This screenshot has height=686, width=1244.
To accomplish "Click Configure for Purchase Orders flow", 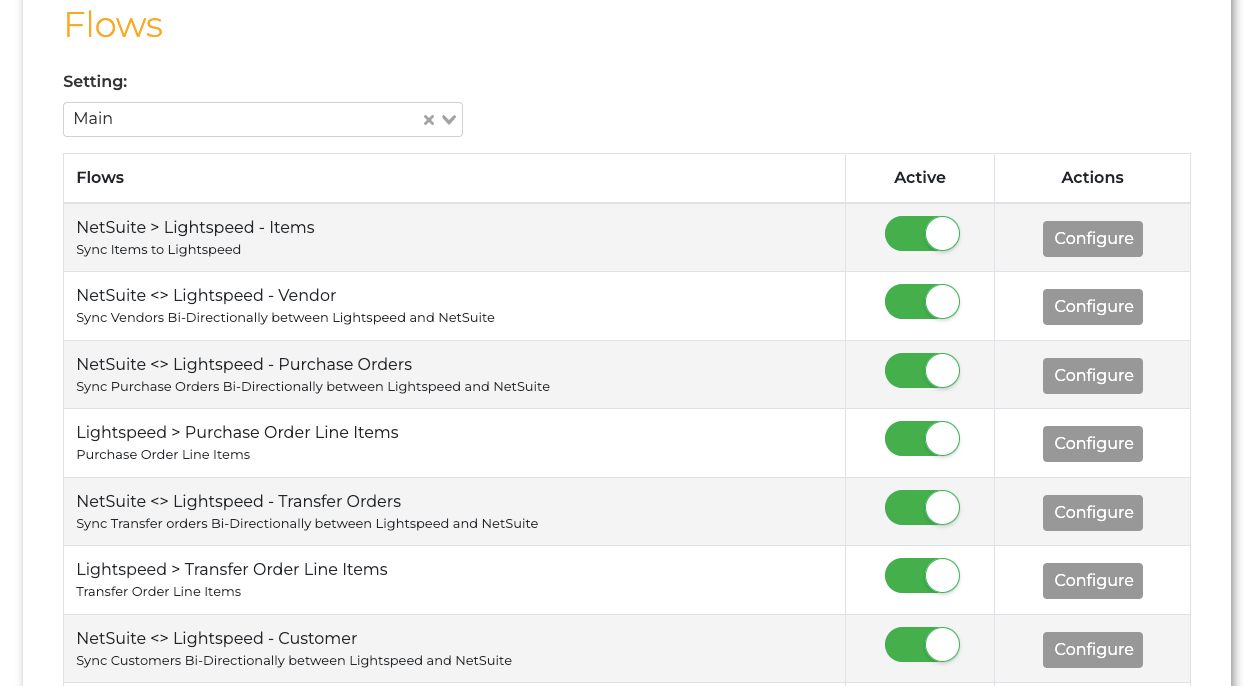I will (1092, 376).
